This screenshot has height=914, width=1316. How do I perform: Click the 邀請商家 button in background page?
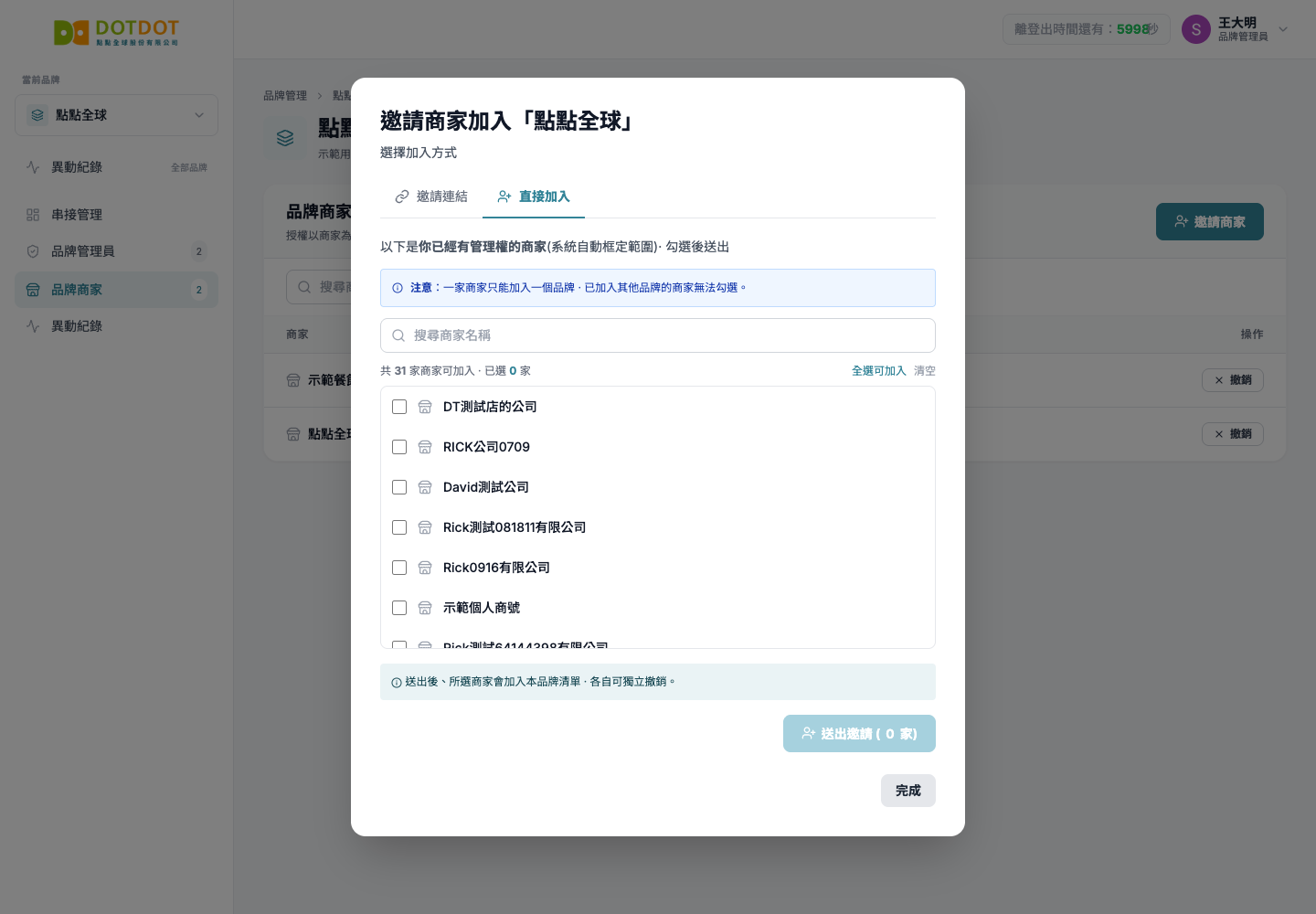[x=1210, y=222]
